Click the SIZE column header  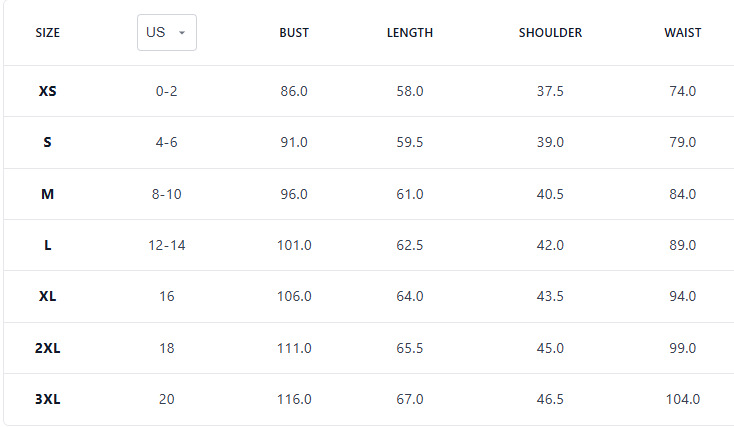[x=48, y=33]
